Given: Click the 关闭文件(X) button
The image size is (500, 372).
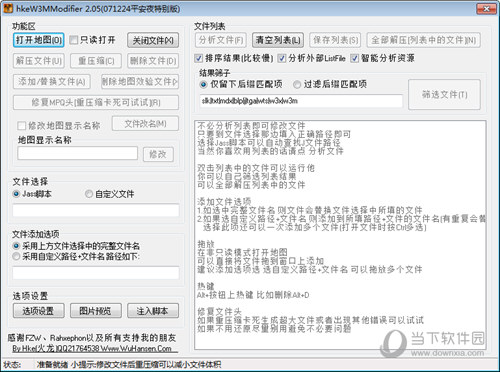Looking at the screenshot, I should [153, 40].
